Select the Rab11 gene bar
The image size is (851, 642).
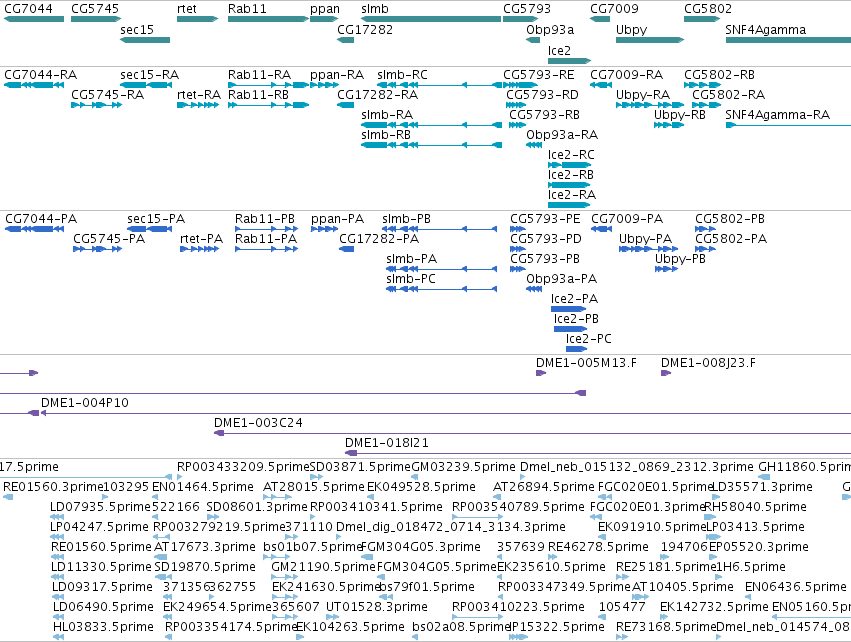click(x=269, y=19)
